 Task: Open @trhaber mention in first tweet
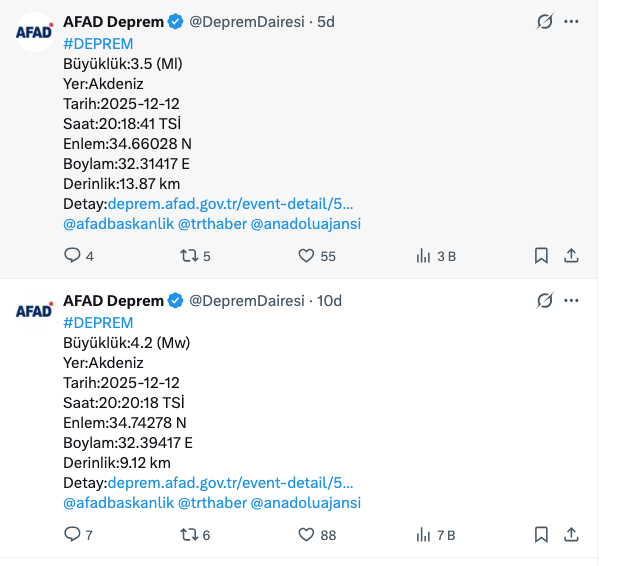click(x=212, y=224)
